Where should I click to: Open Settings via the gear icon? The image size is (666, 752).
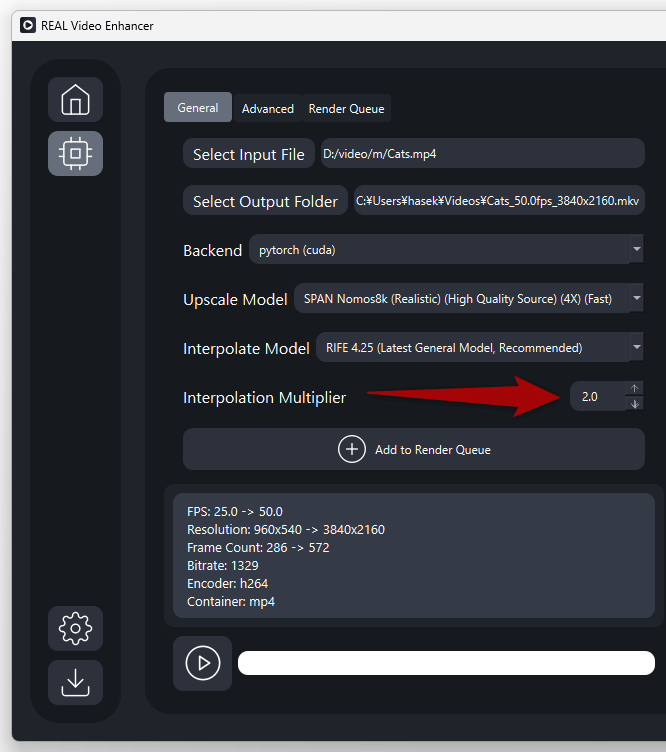tap(75, 628)
